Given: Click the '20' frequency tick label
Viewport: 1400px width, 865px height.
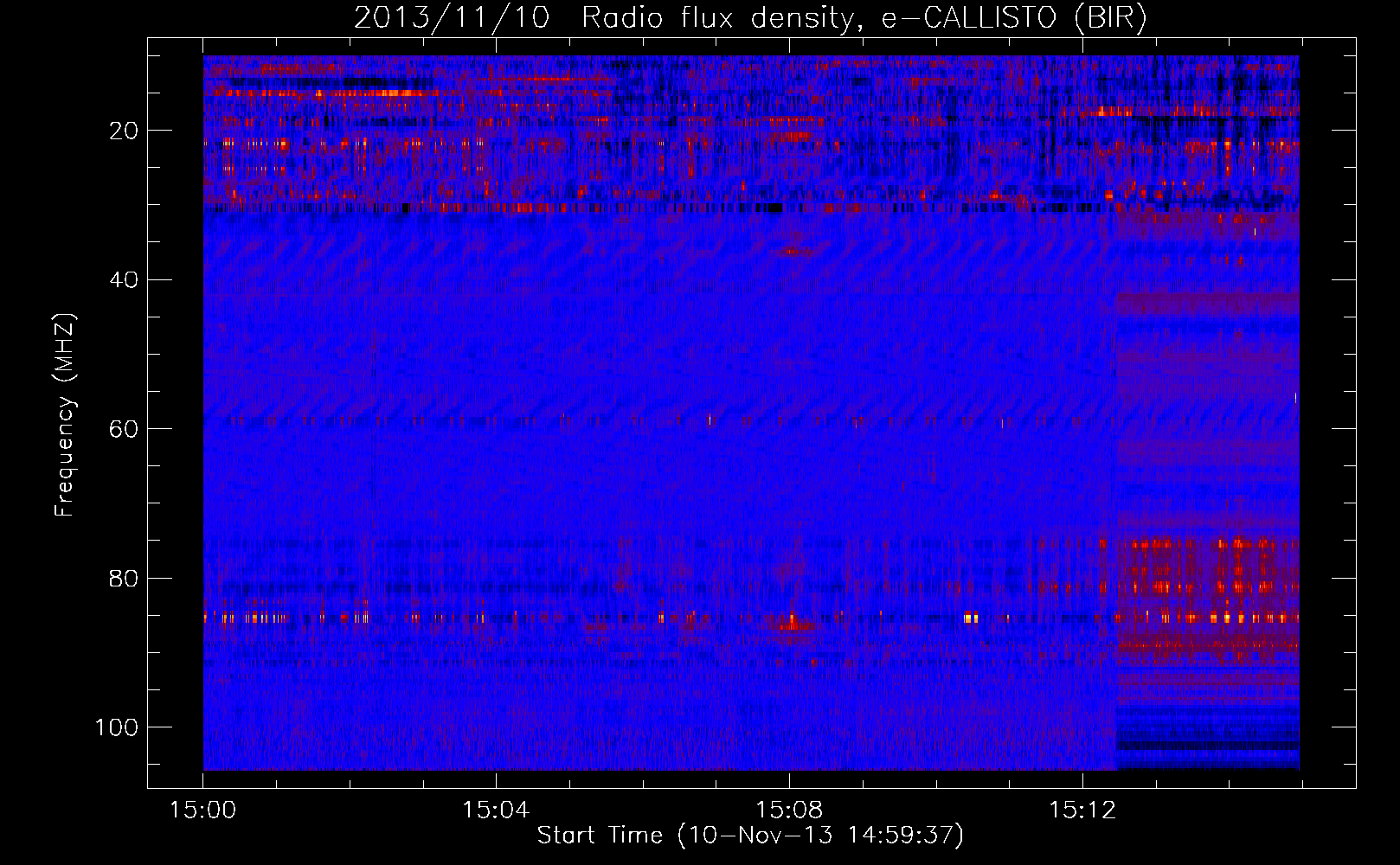Looking at the screenshot, I should pyautogui.click(x=124, y=131).
